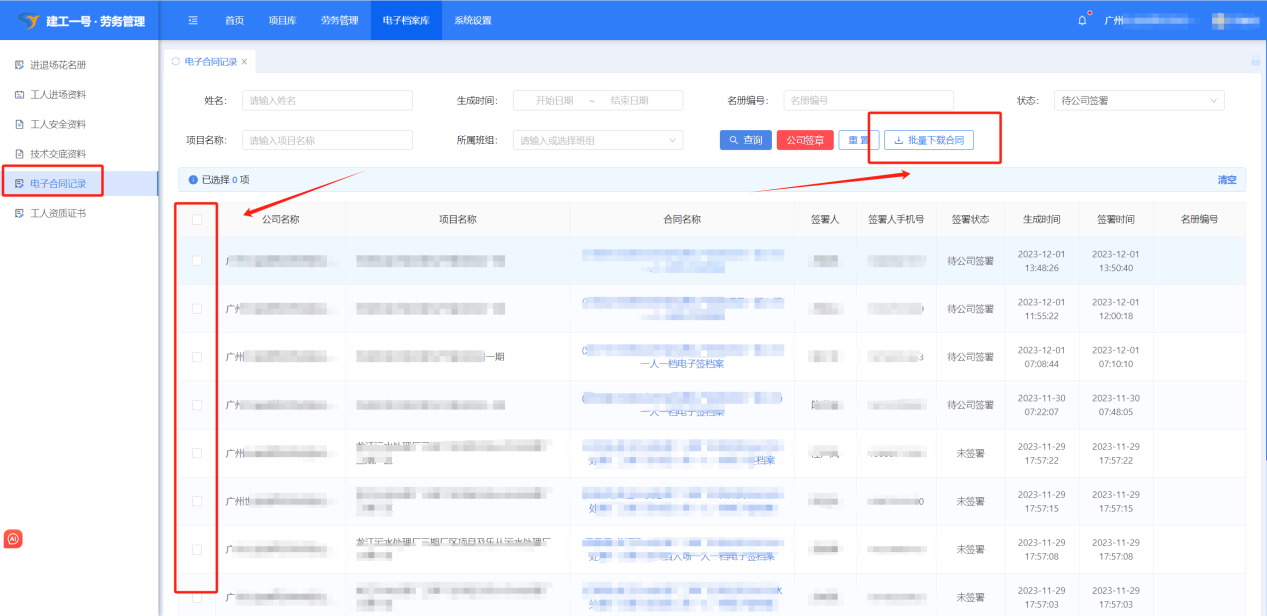Viewport: 1267px width, 616px height.
Task: Close the 电子合同记录 tab
Action: point(244,62)
